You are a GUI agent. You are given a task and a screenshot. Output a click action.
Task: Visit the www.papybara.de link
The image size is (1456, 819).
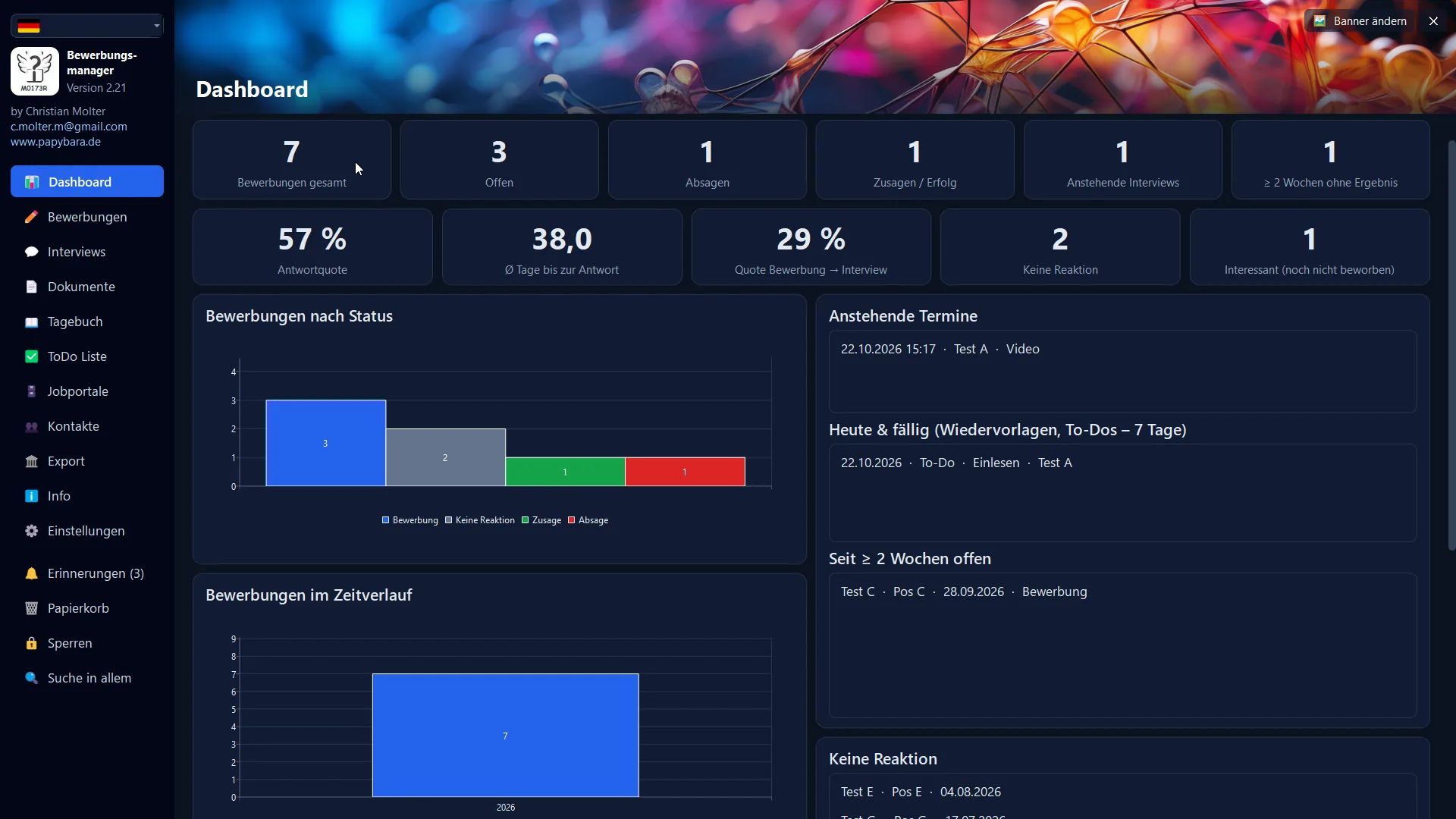55,142
